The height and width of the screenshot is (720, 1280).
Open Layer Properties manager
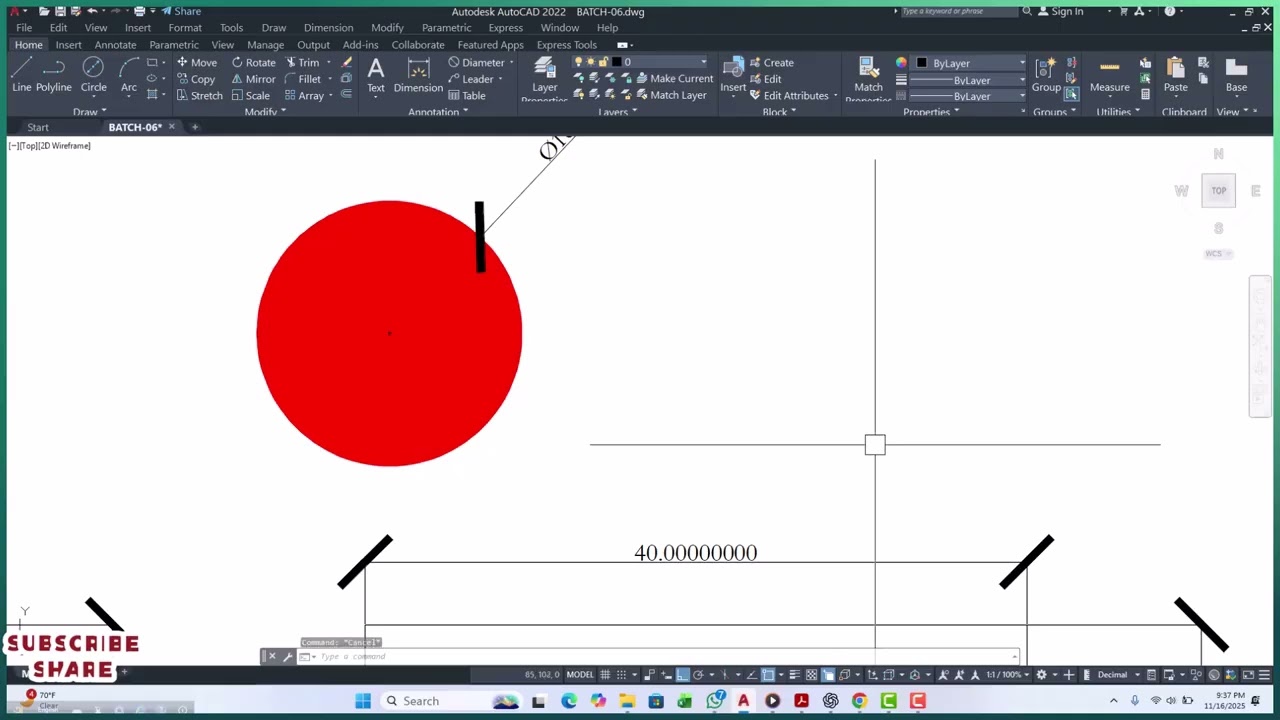coord(544,78)
